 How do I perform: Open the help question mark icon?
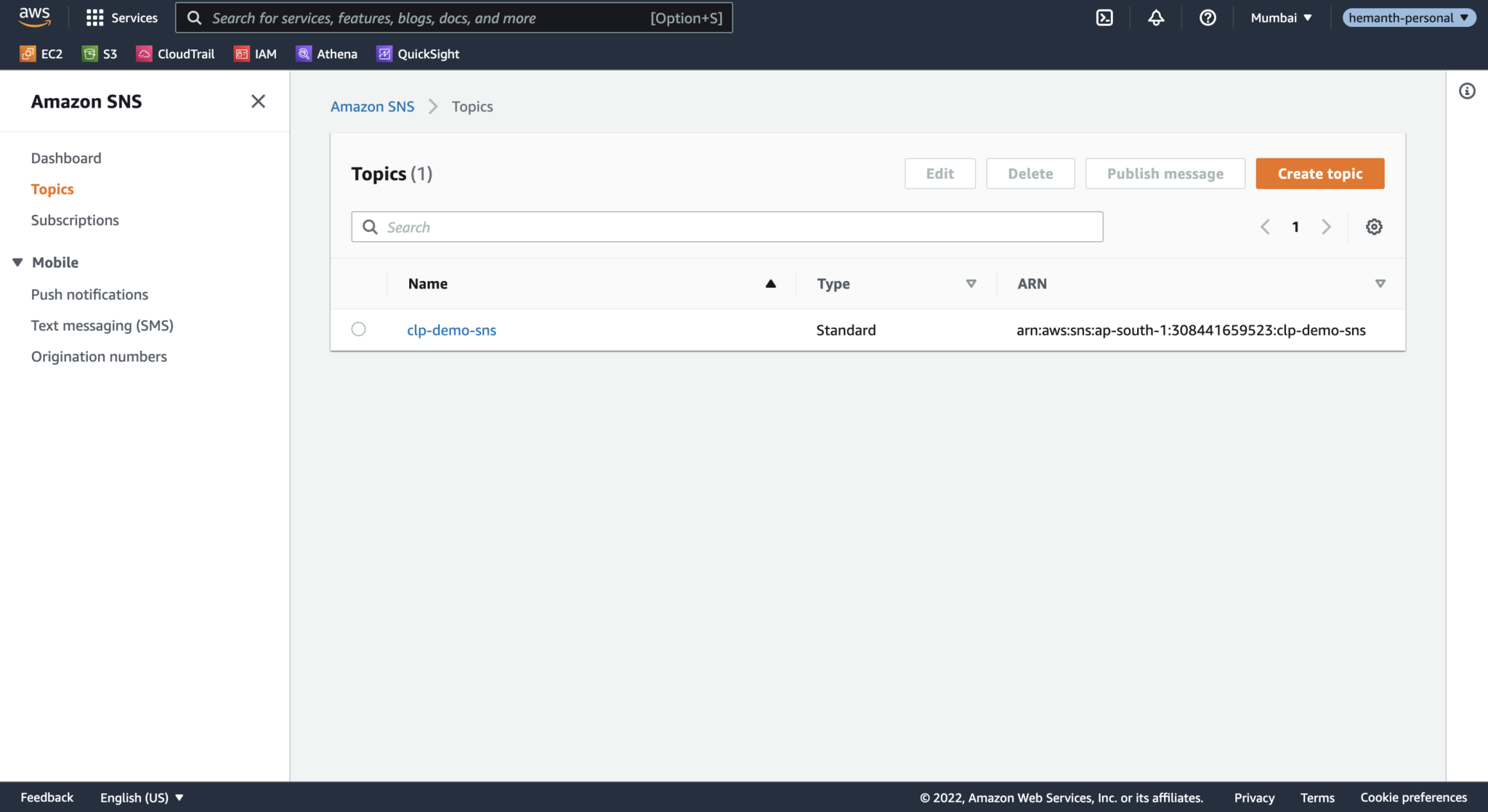(x=1208, y=18)
